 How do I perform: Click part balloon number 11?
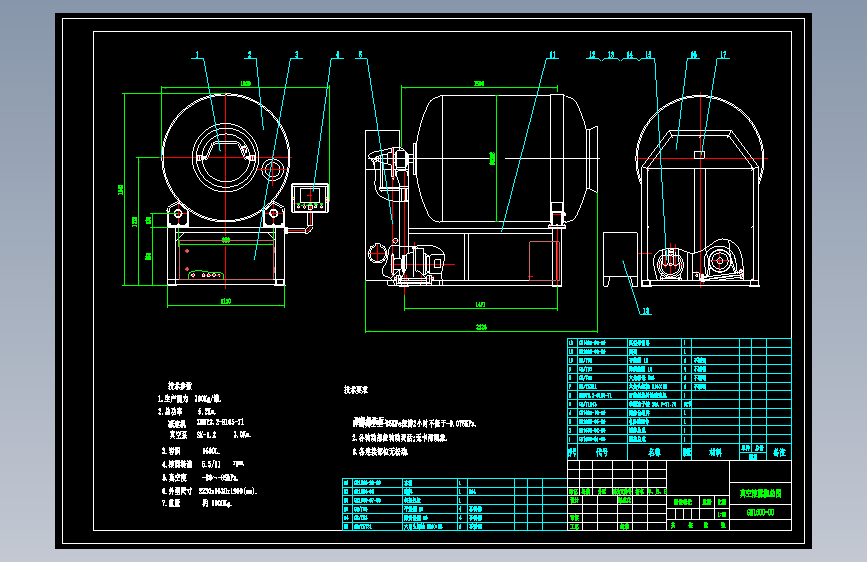pyautogui.click(x=552, y=55)
